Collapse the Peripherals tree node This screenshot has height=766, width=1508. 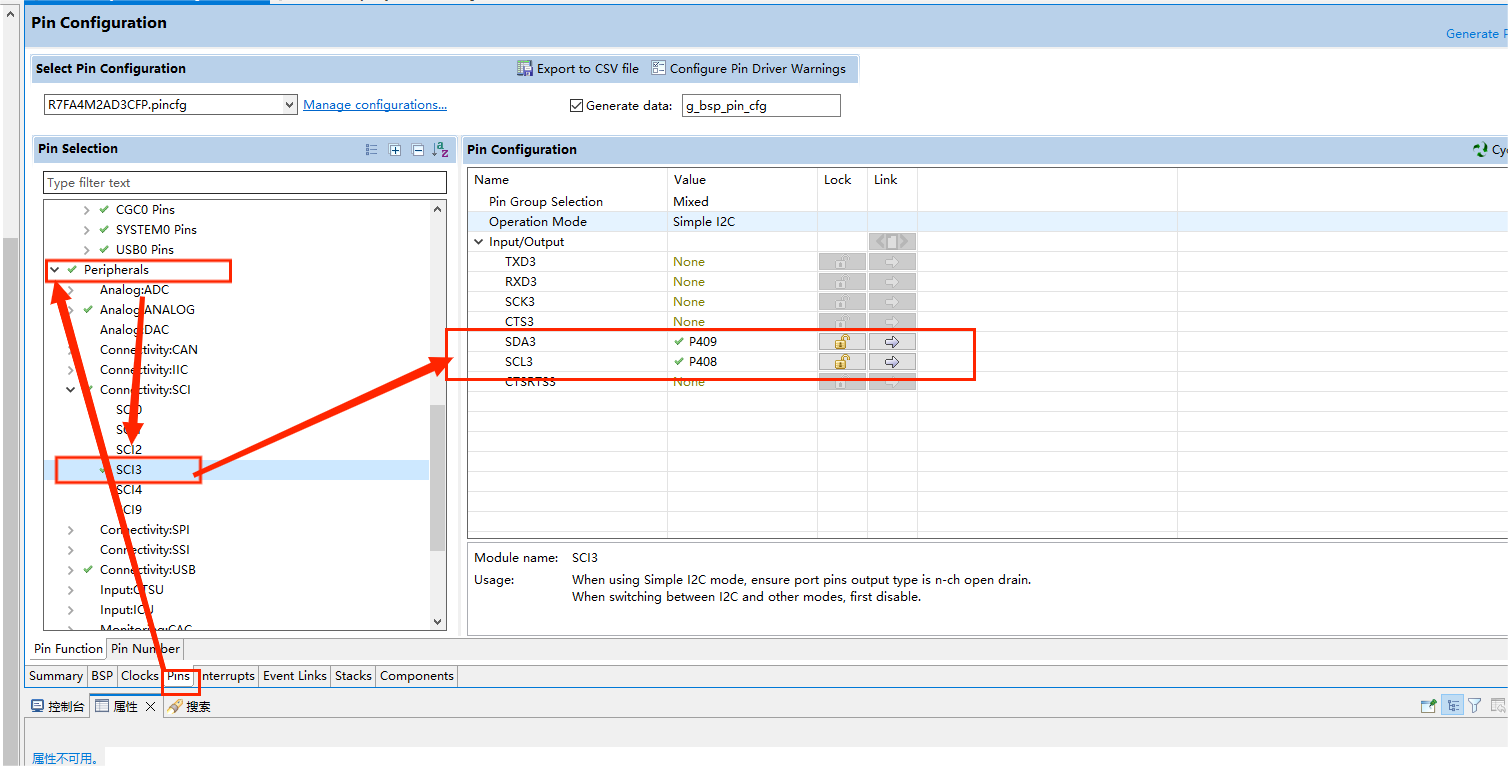55,270
